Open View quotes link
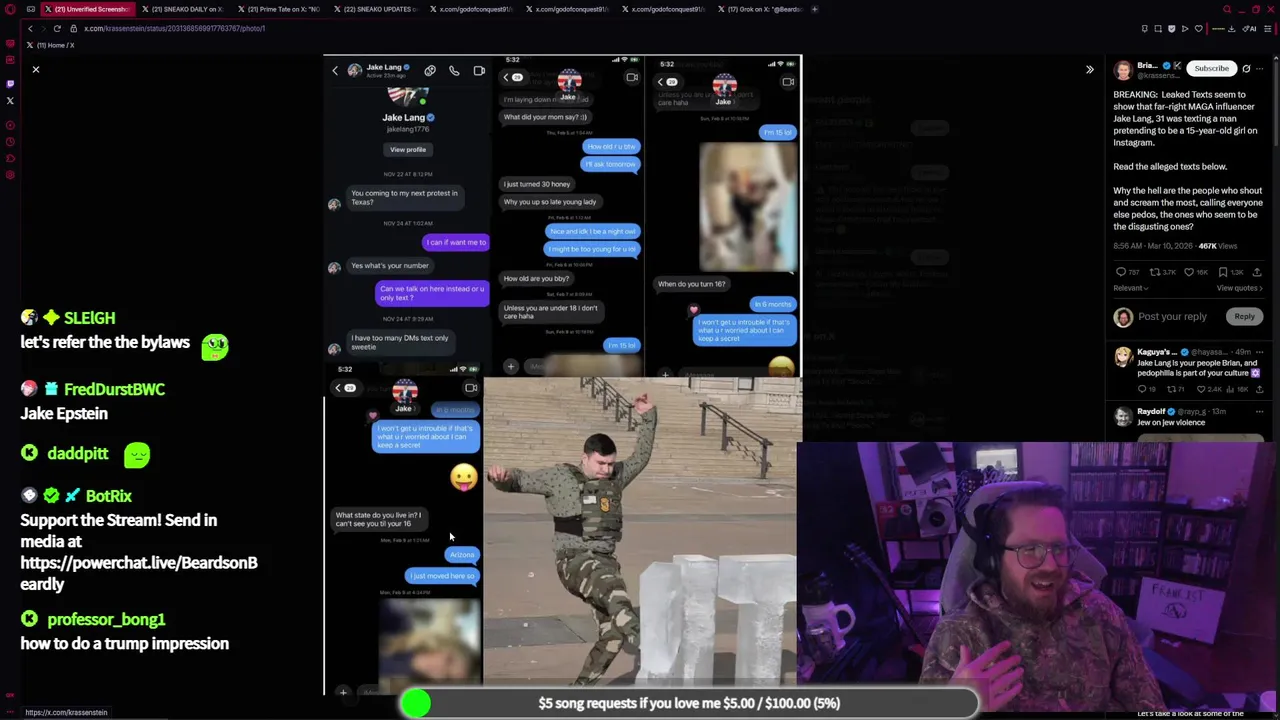1280x720 pixels. pyautogui.click(x=1239, y=288)
